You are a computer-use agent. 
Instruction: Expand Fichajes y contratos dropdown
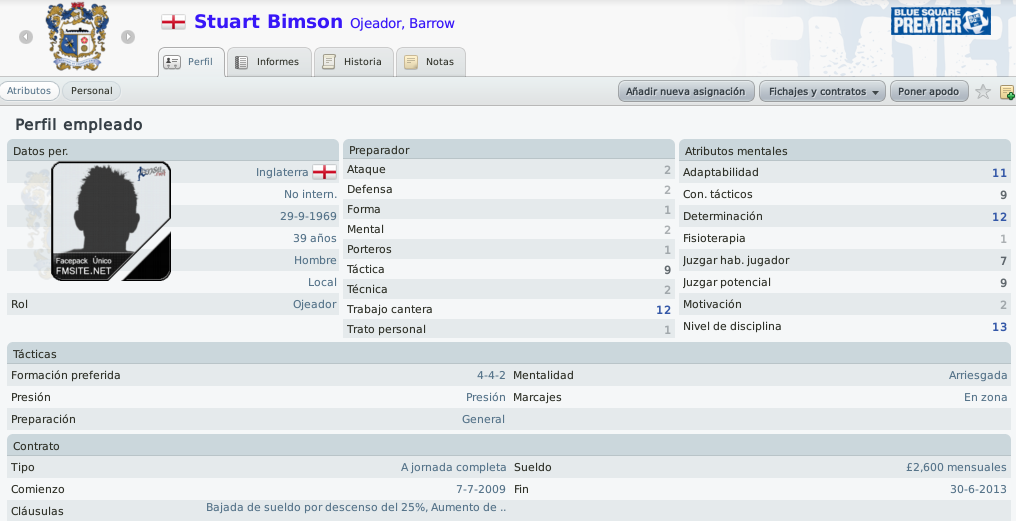pos(823,91)
